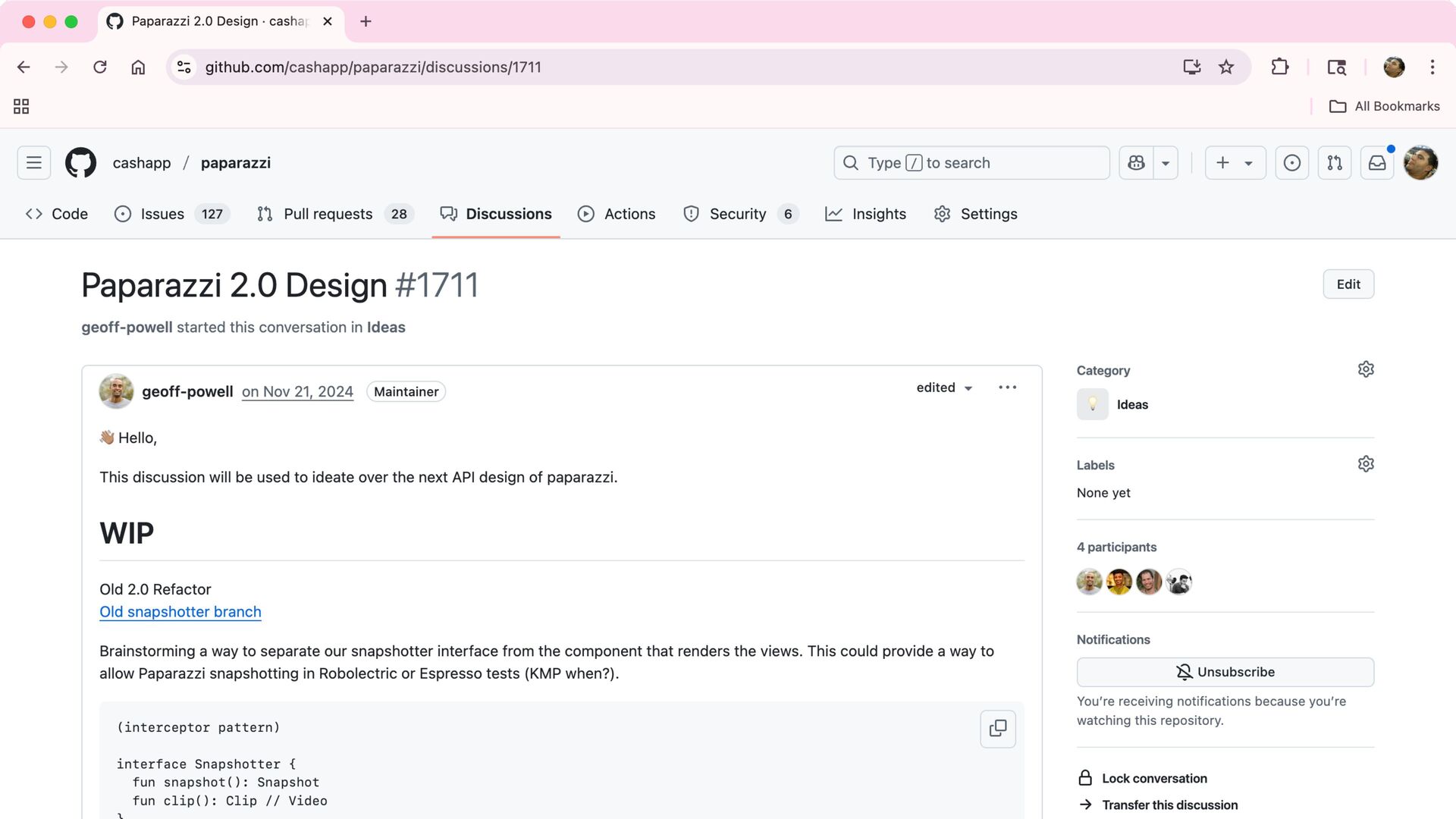Select the Ideas category in the sidebar
Screen dimensions: 1456x819
click(1132, 405)
